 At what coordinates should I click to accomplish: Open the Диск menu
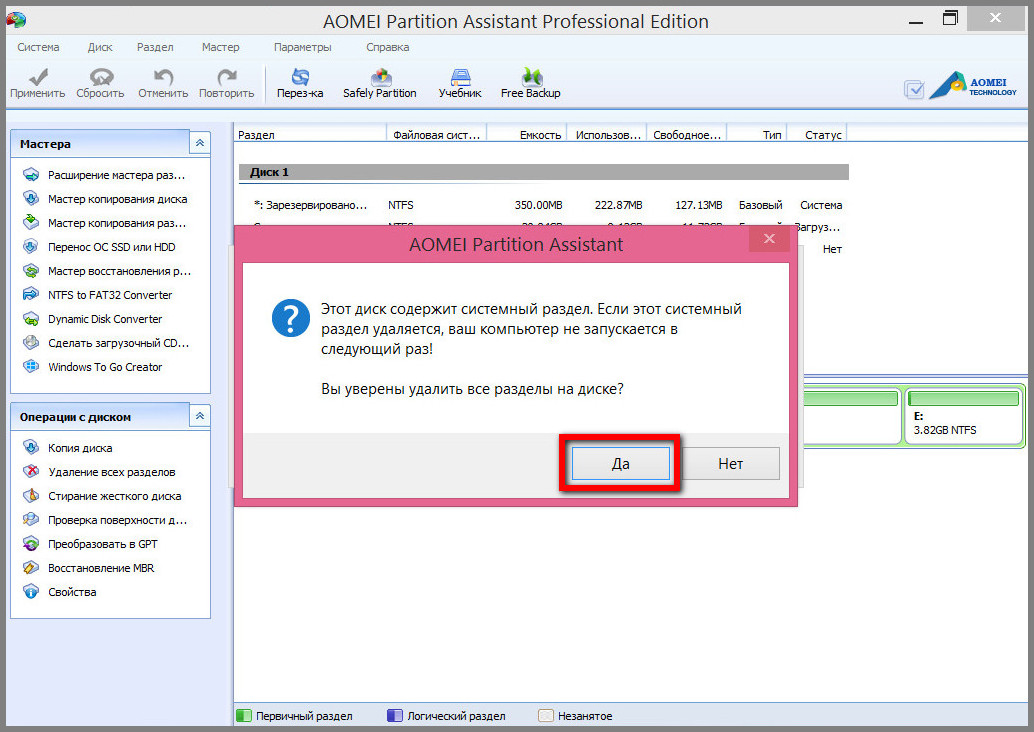pyautogui.click(x=100, y=47)
